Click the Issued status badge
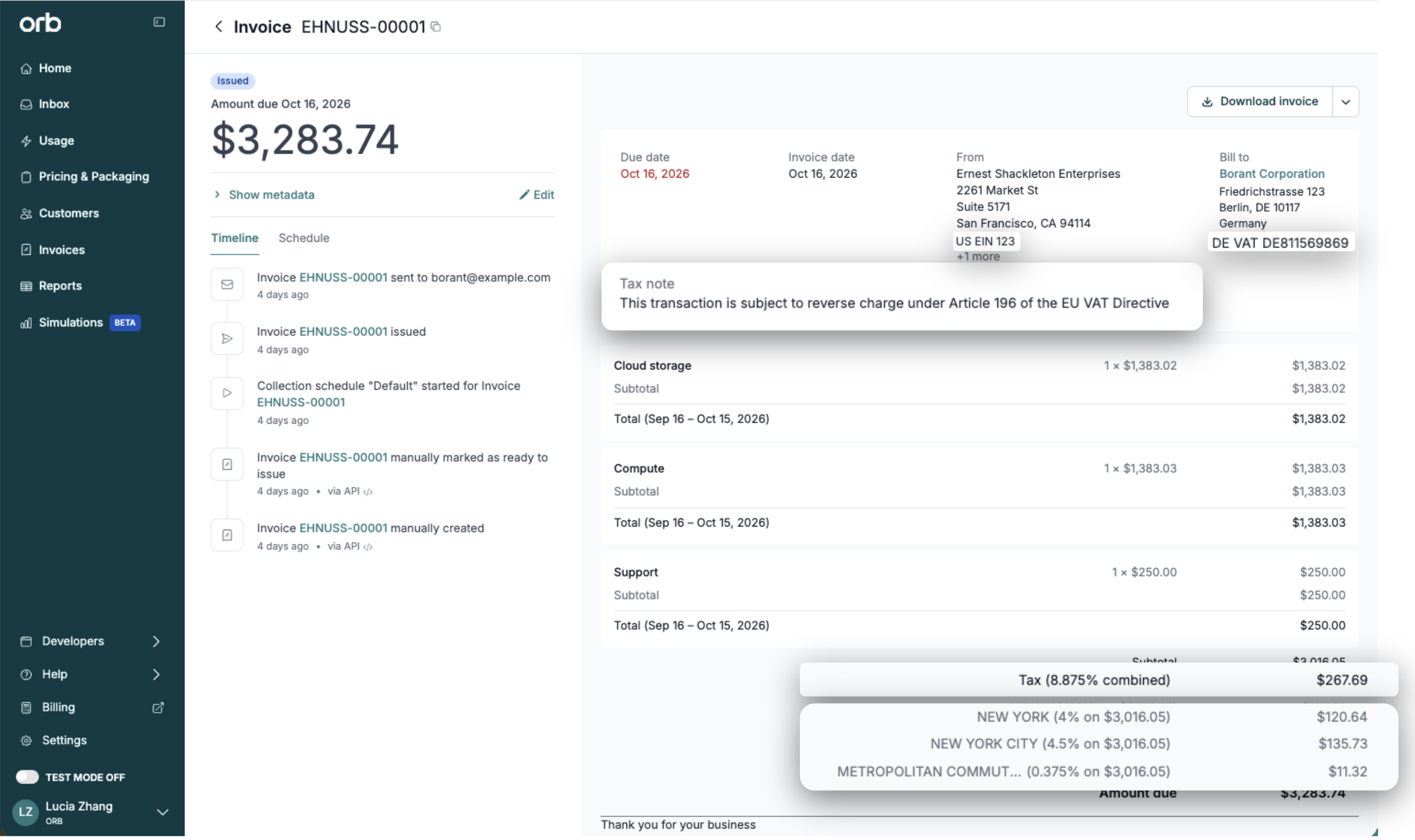 coord(233,81)
